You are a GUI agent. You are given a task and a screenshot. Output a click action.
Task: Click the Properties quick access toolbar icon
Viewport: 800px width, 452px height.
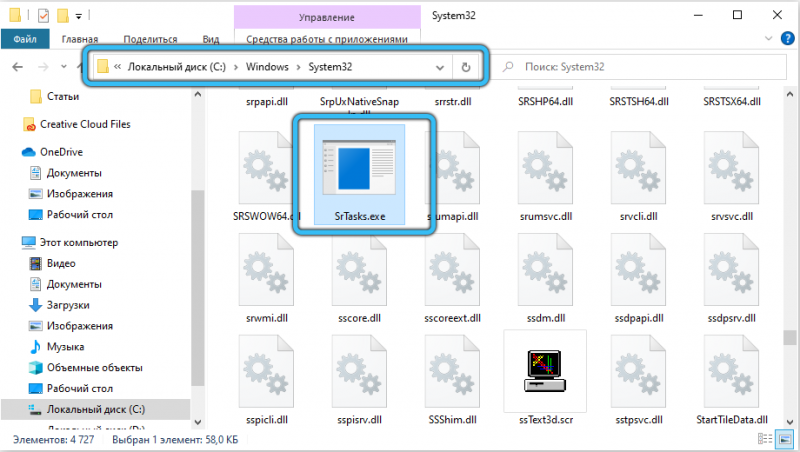(43, 16)
